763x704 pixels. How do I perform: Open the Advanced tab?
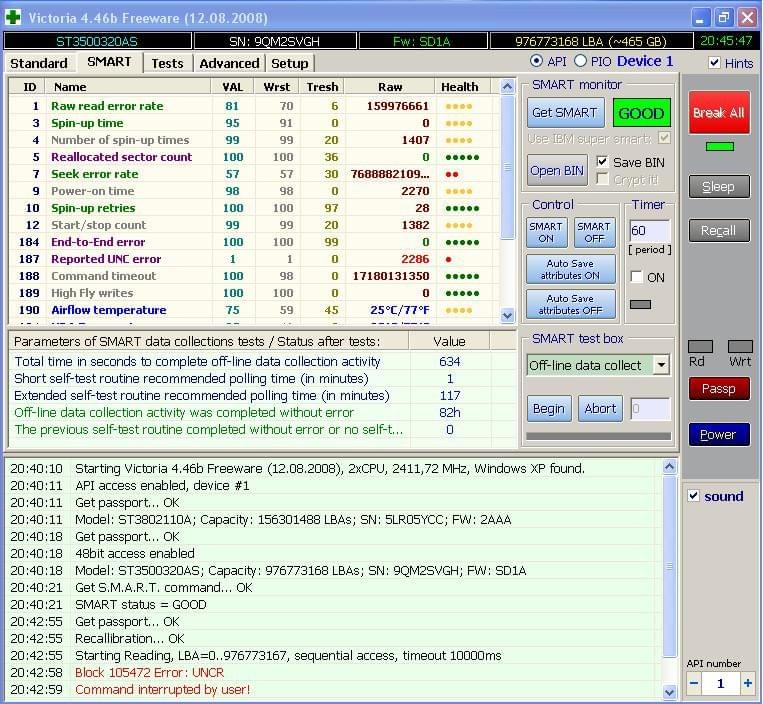click(x=229, y=63)
